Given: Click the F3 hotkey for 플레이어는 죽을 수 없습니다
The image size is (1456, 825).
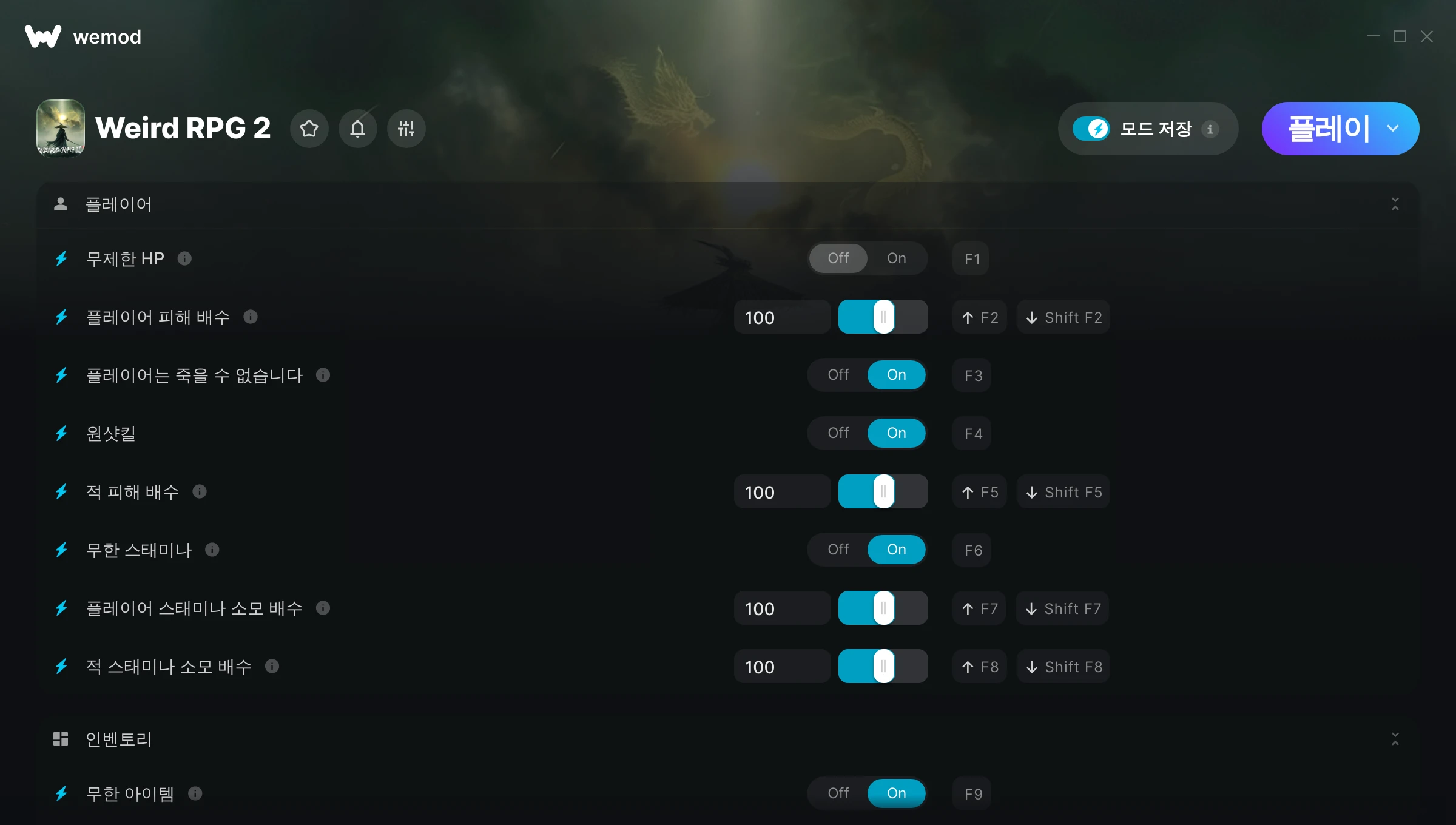Looking at the screenshot, I should (972, 375).
